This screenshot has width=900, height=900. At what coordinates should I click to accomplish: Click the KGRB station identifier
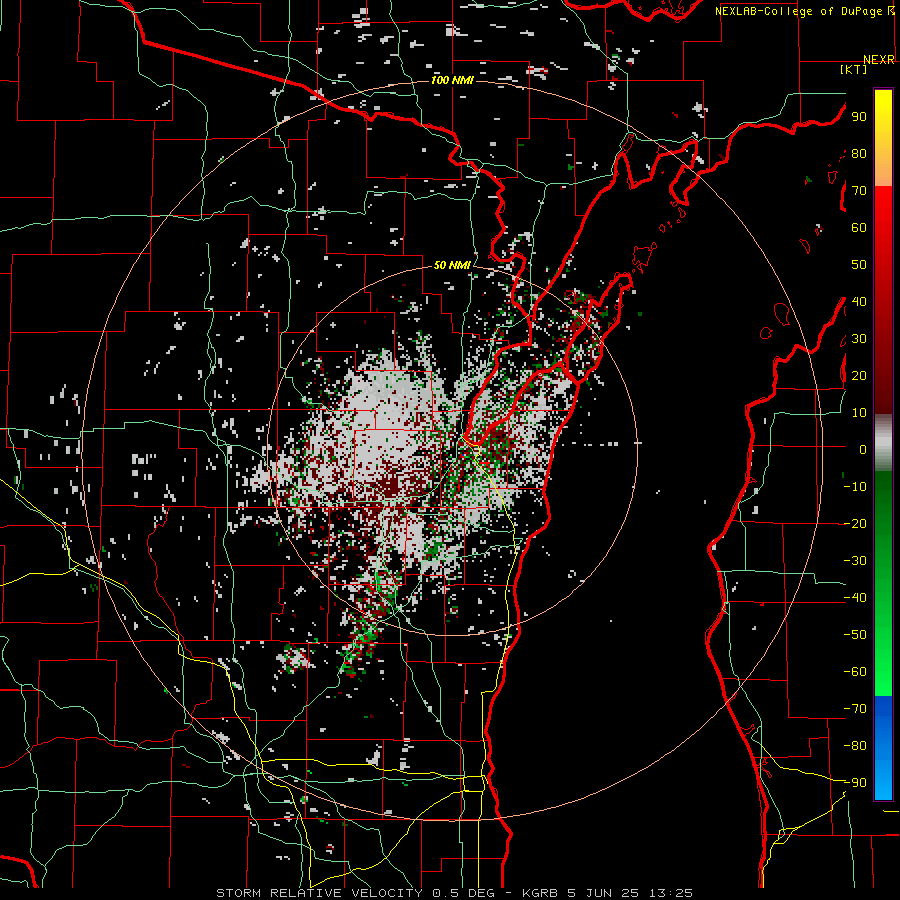coord(539,893)
